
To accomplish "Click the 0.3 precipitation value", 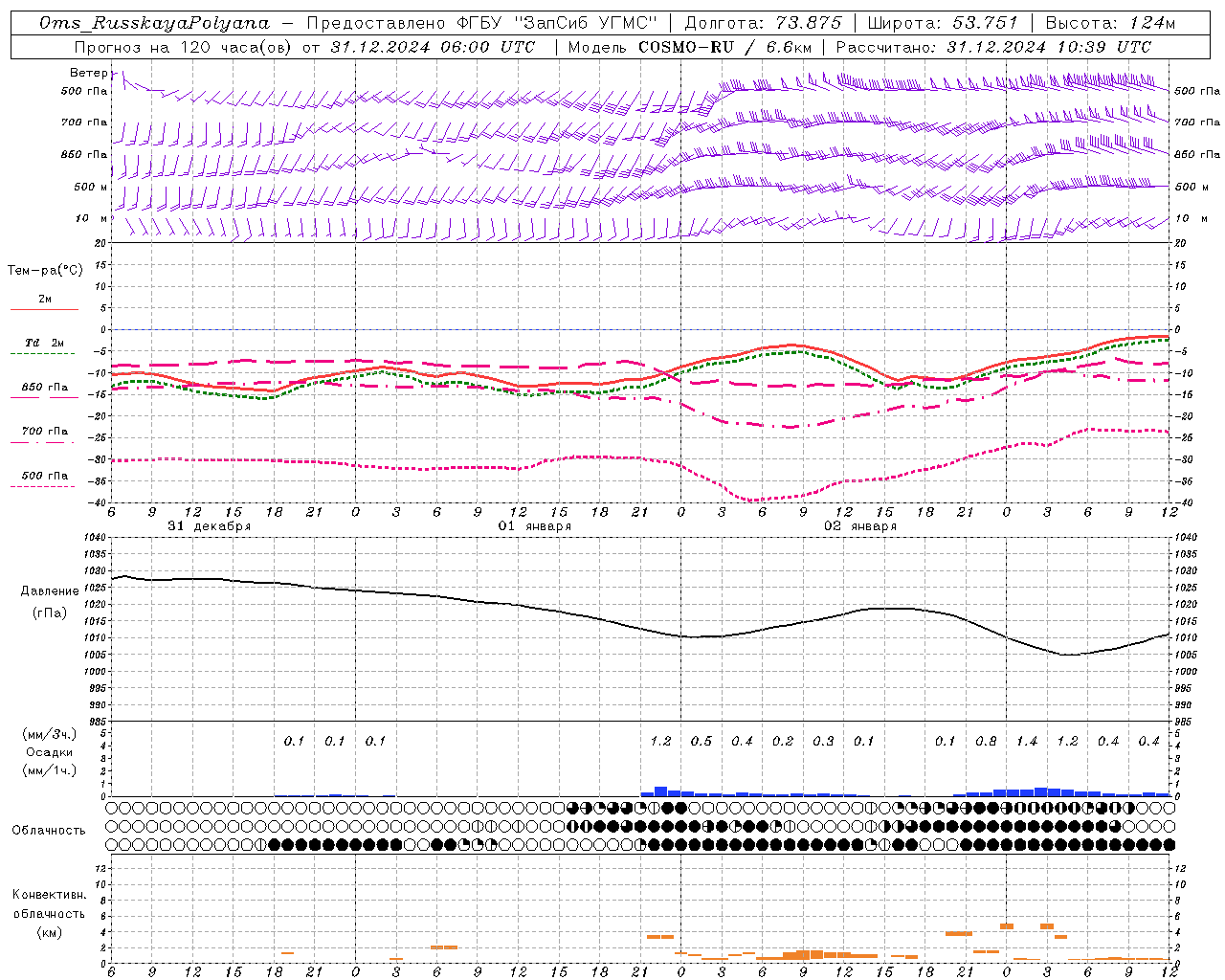I will 823,742.
